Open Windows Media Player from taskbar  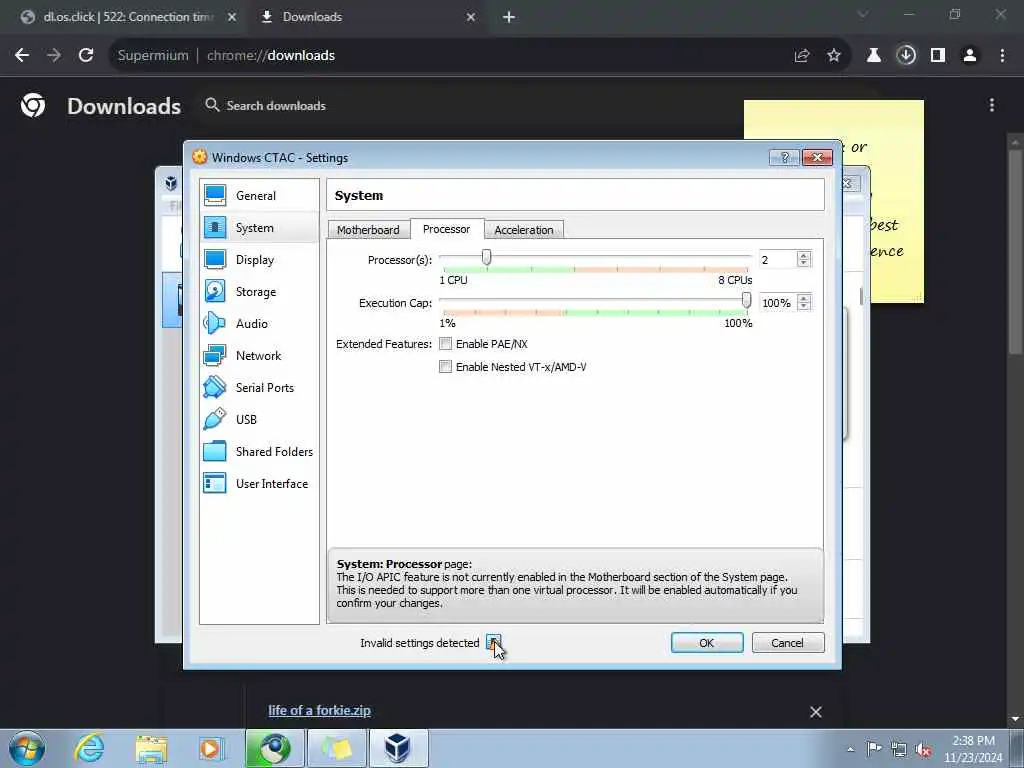211,748
